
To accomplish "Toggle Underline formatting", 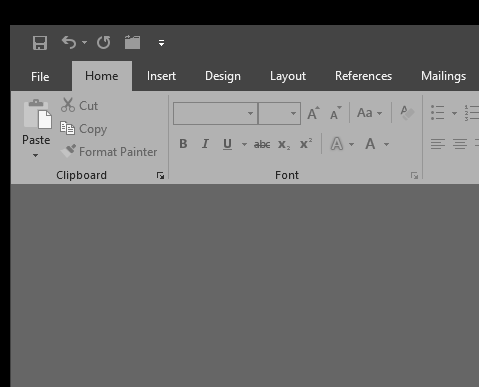I will [x=227, y=144].
